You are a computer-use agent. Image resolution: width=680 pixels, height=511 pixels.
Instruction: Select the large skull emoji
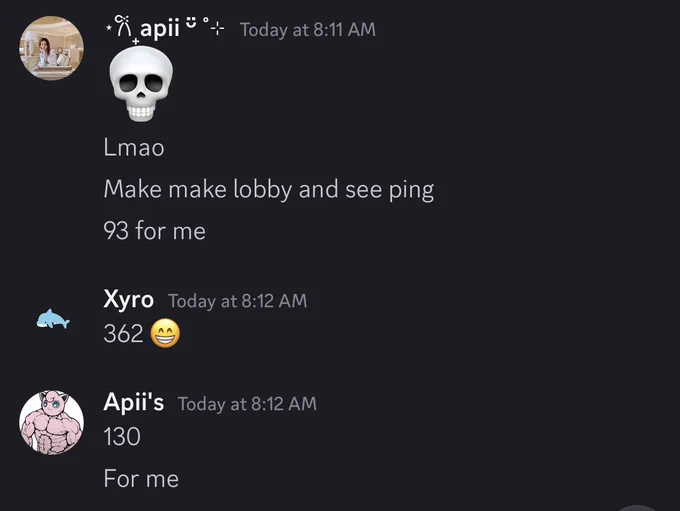(141, 84)
